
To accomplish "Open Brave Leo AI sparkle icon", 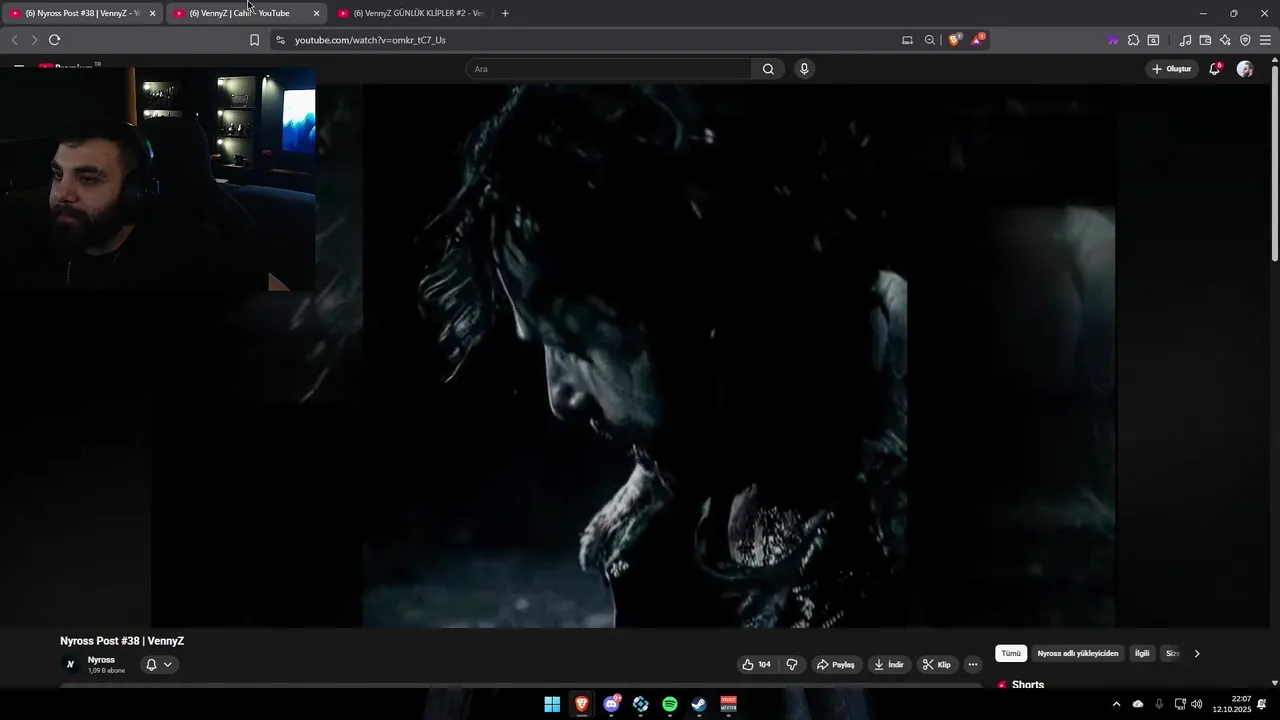I will [x=1225, y=40].
